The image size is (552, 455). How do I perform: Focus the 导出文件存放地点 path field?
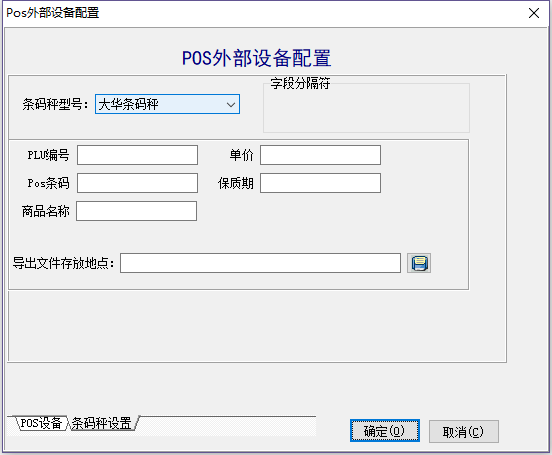pyautogui.click(x=260, y=263)
